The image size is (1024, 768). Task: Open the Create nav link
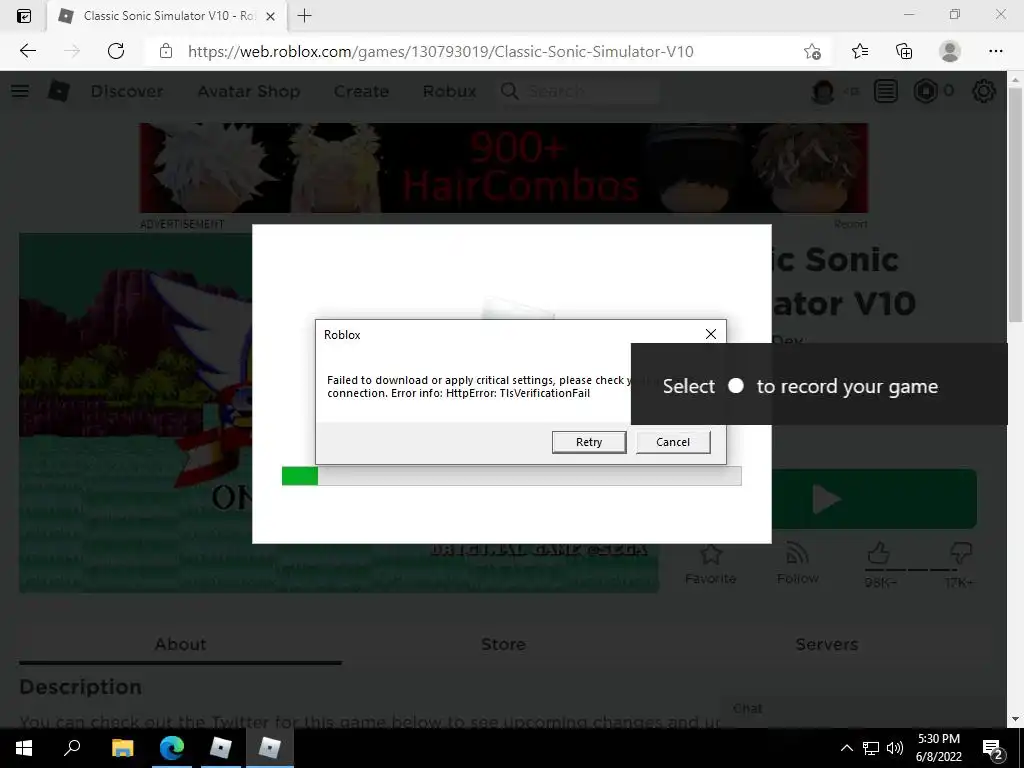click(x=361, y=91)
